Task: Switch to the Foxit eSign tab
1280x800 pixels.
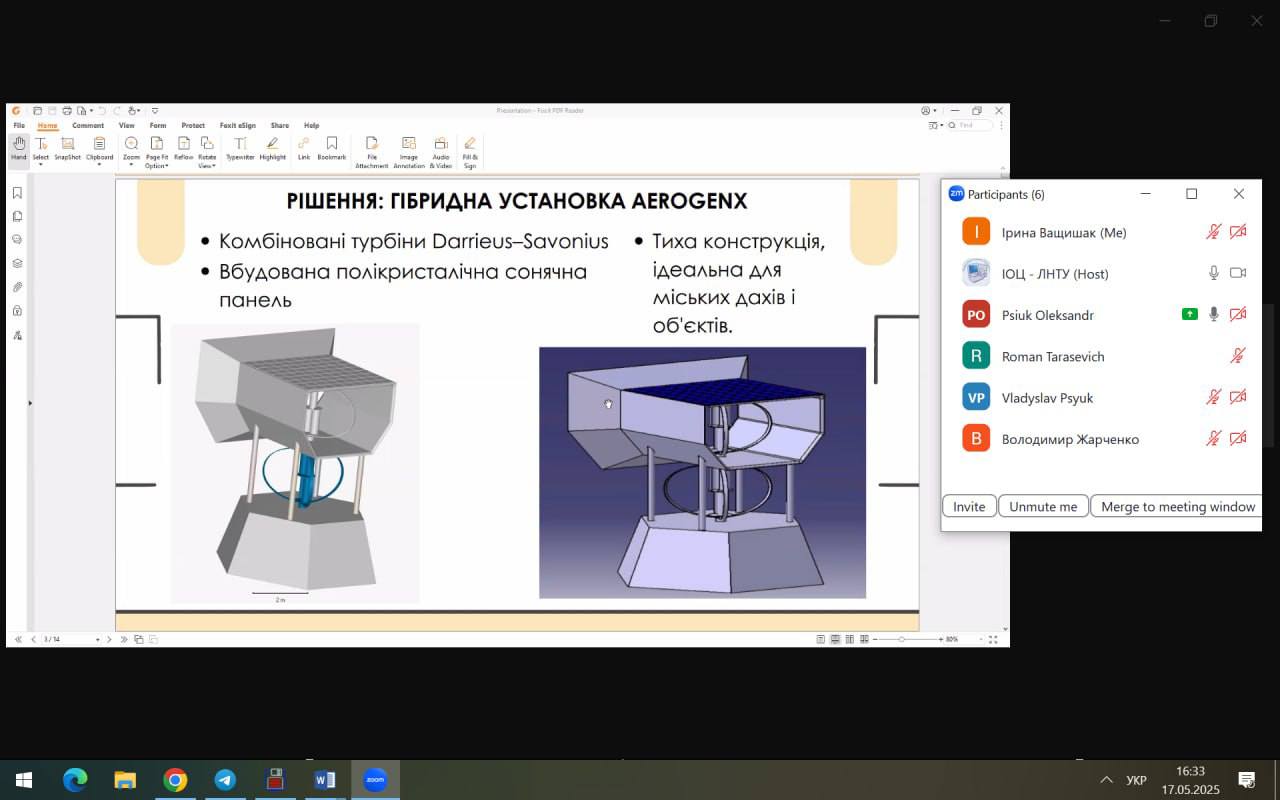Action: (x=238, y=126)
